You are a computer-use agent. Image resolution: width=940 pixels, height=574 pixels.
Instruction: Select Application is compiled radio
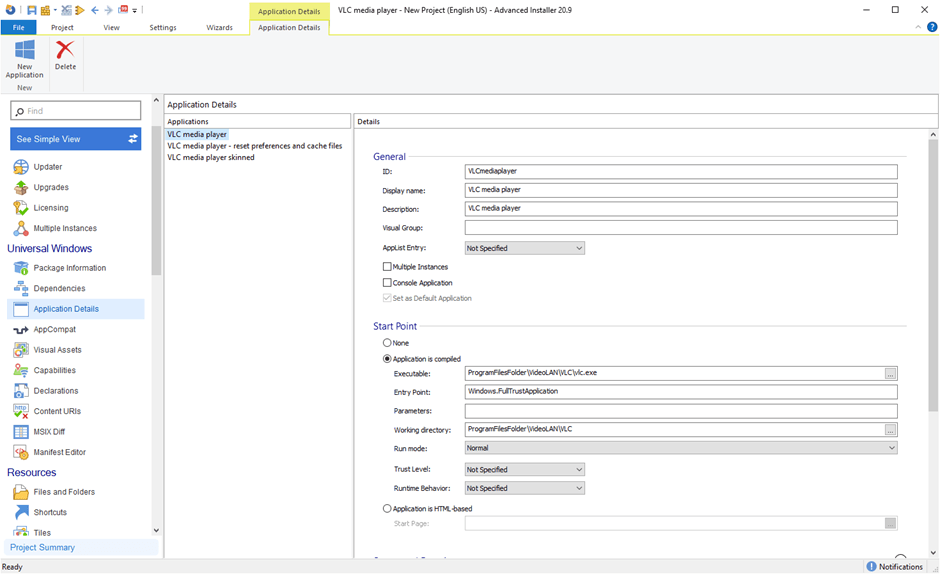pos(387,359)
